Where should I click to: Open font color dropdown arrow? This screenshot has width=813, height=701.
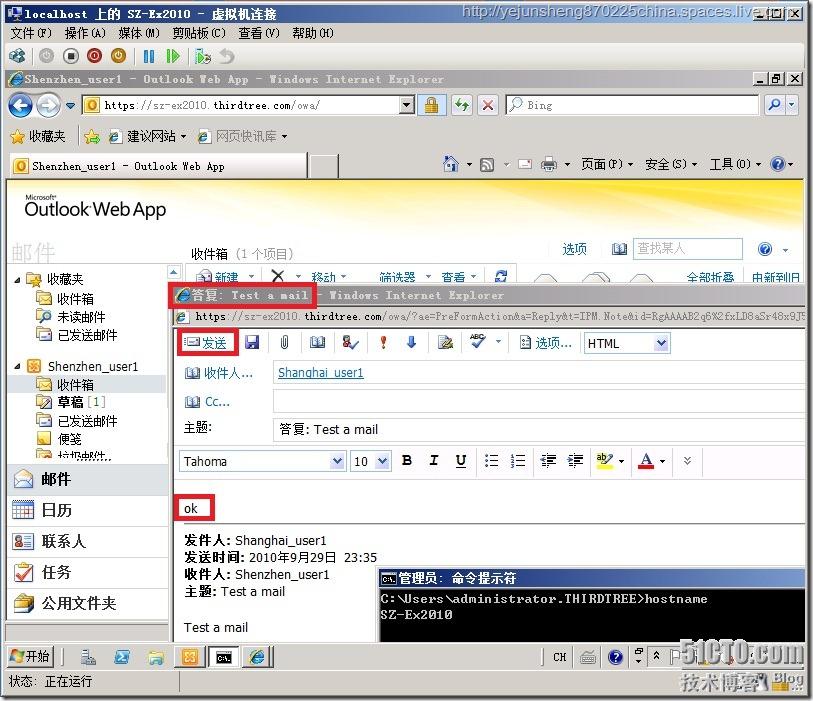tap(662, 461)
